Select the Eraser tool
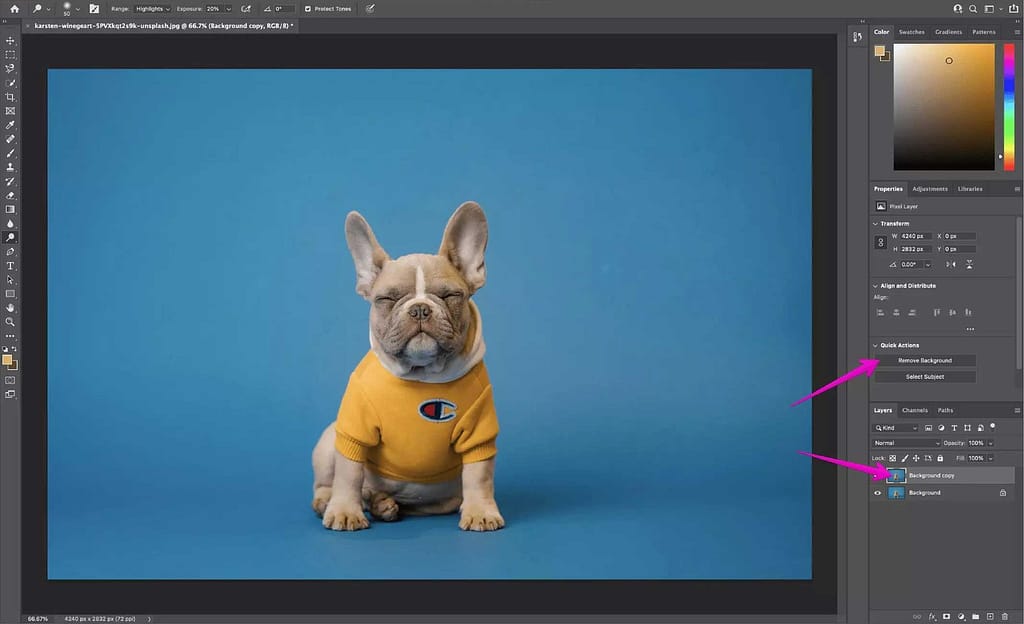Image resolution: width=1024 pixels, height=624 pixels. click(11, 194)
